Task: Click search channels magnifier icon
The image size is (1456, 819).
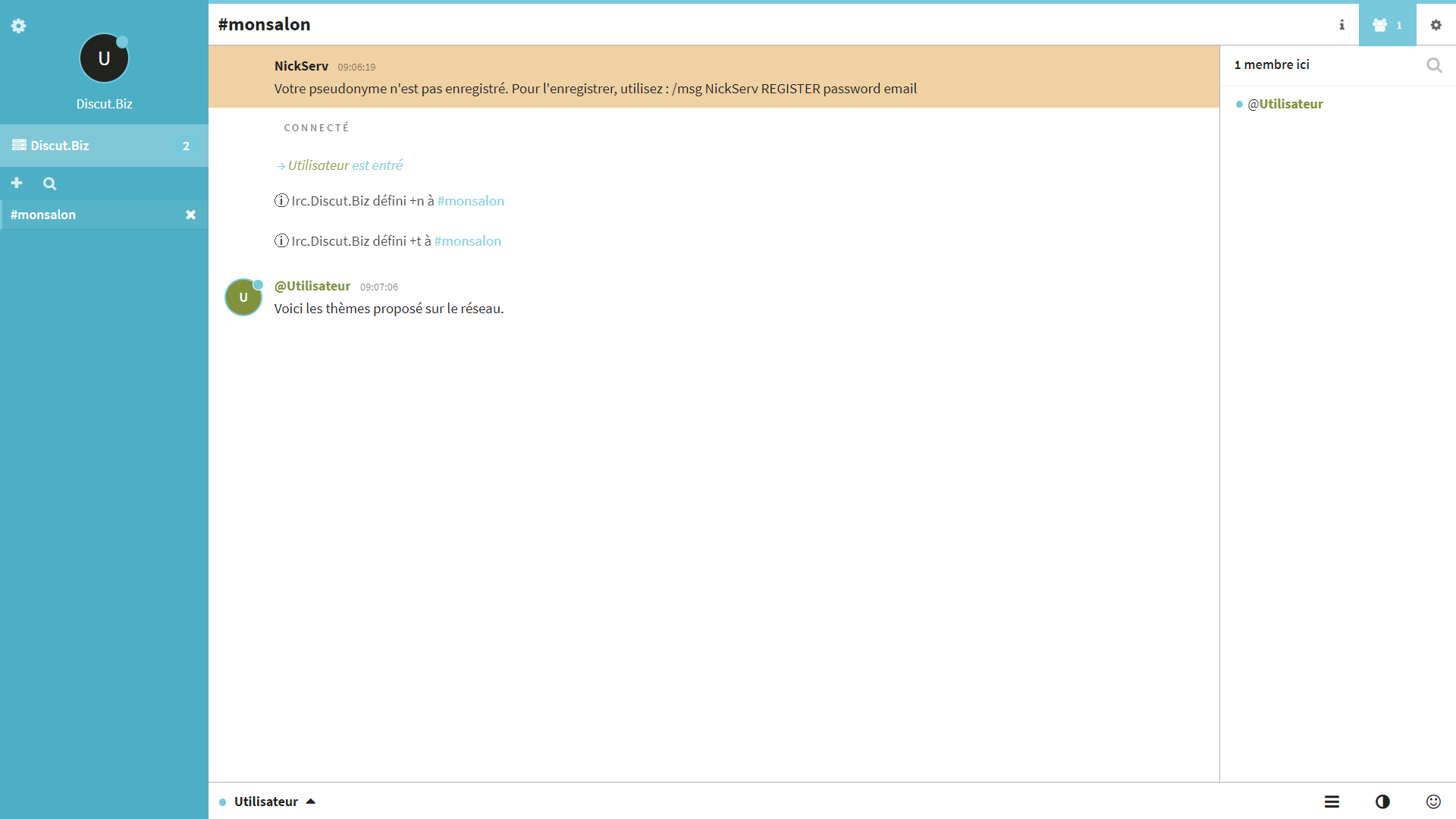Action: [x=50, y=184]
